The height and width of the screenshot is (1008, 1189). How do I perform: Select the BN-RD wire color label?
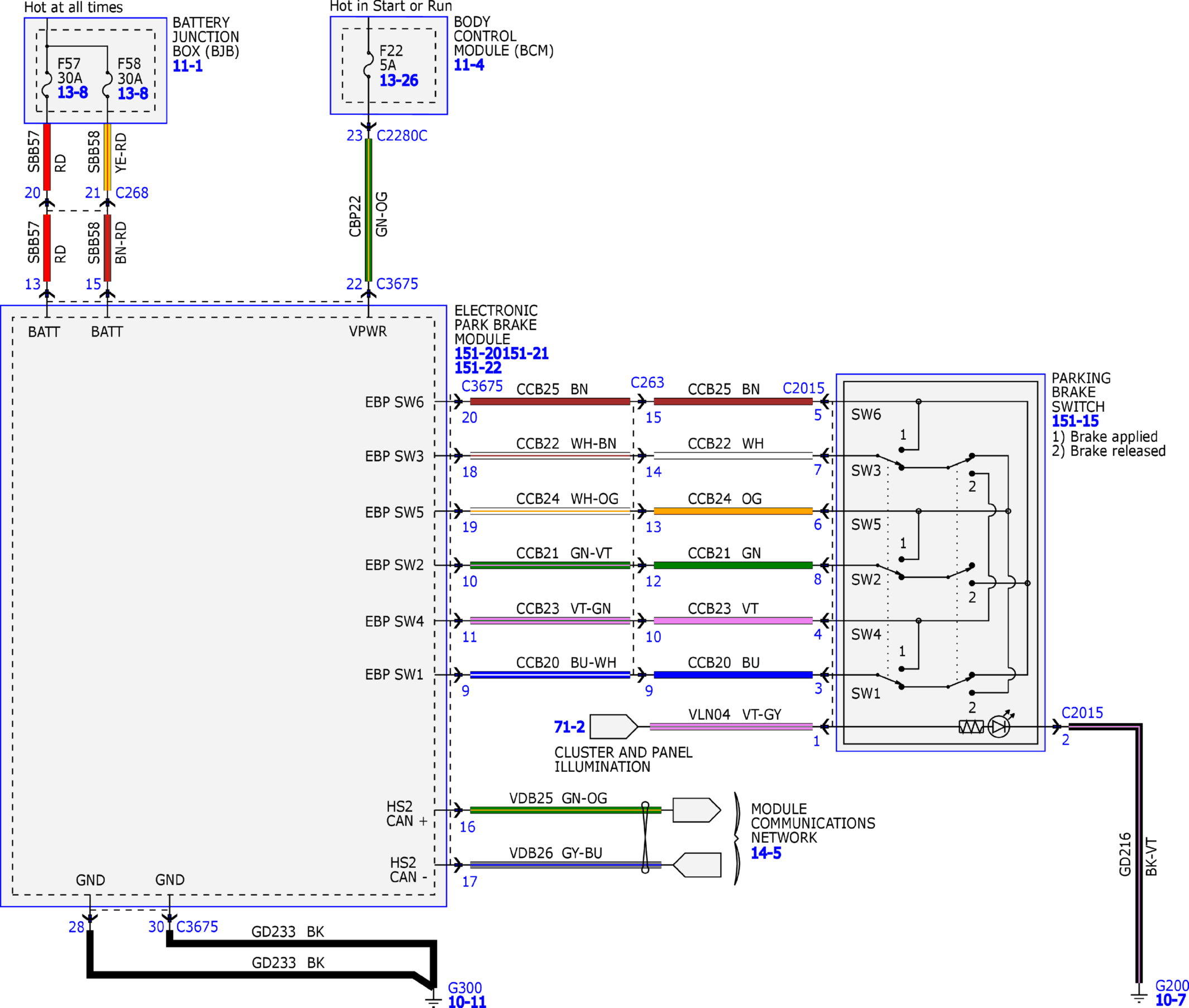tap(121, 243)
